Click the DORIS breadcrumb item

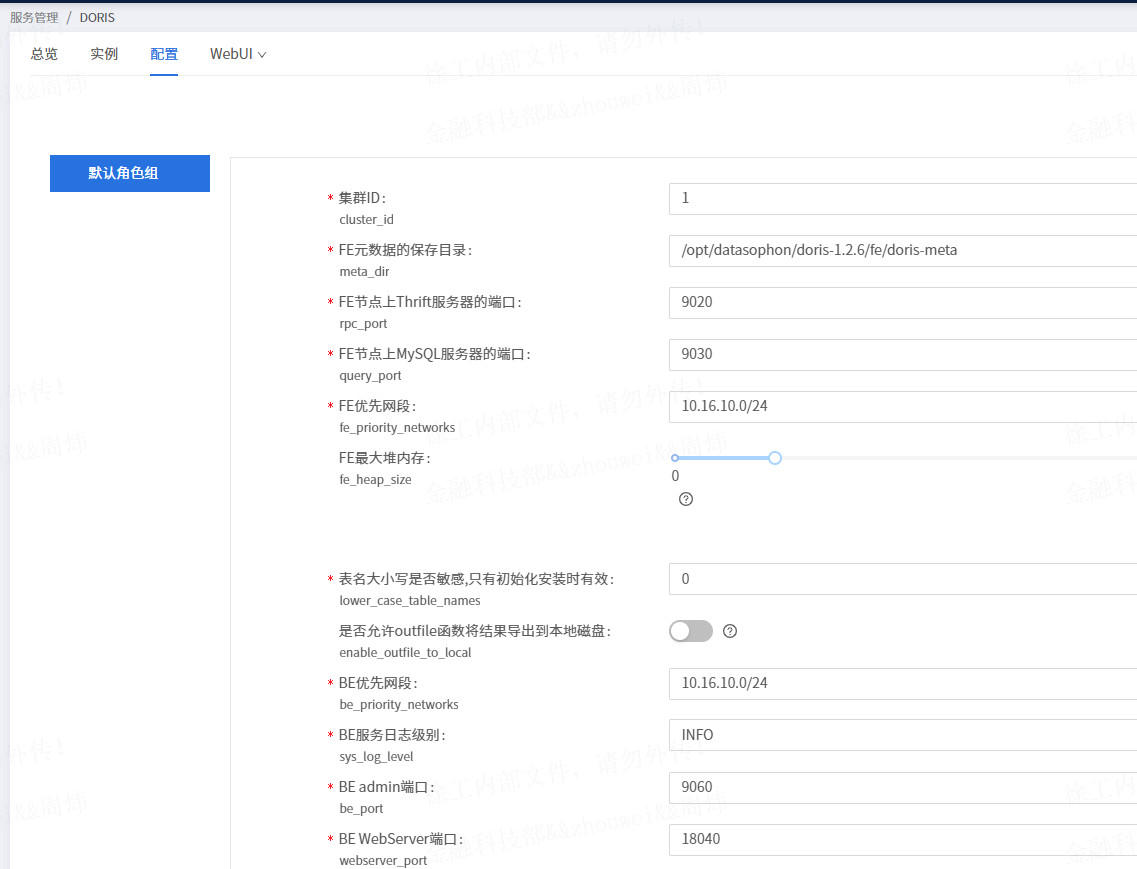click(97, 17)
